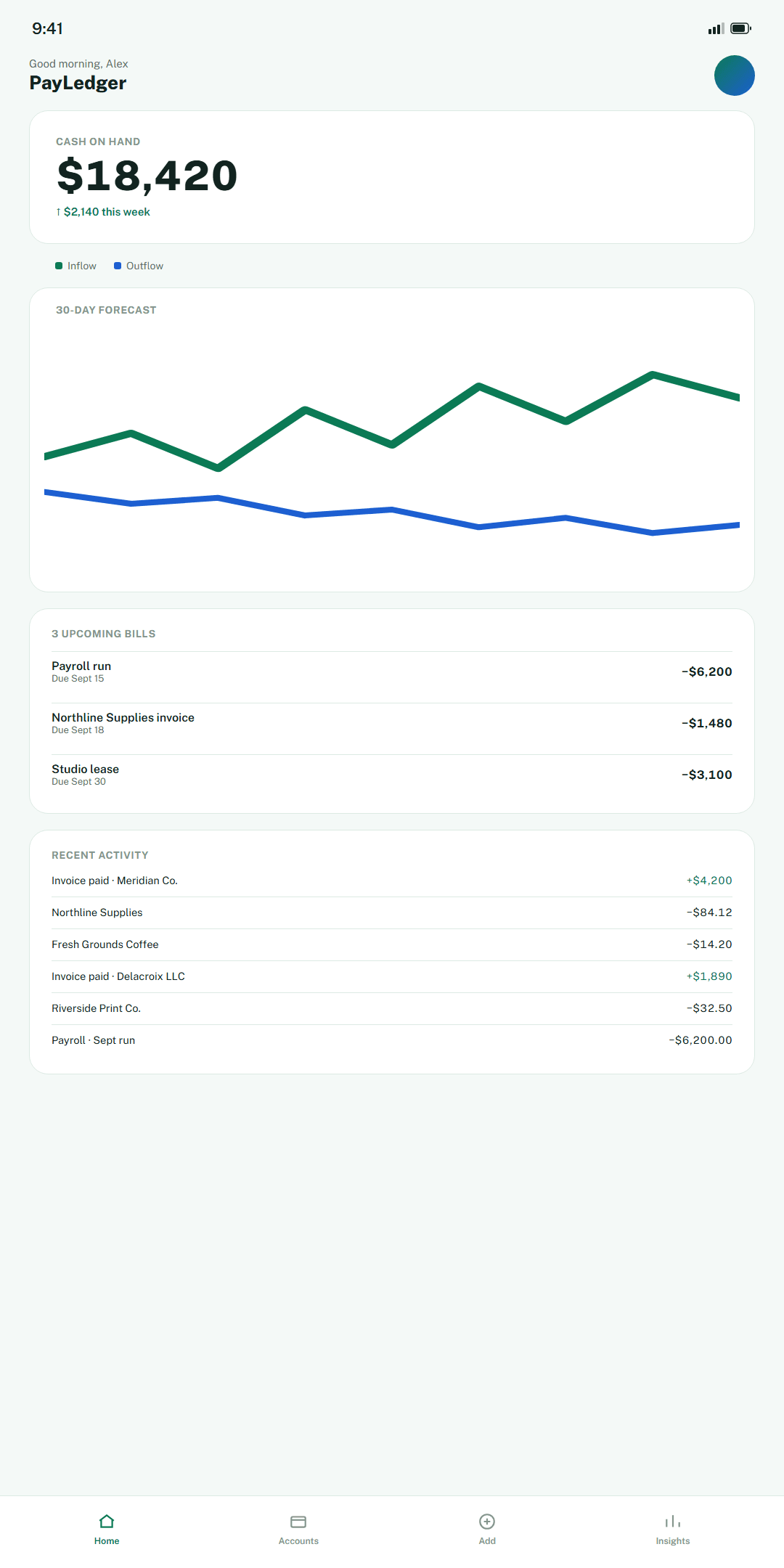Open Fresh Grounds Coffee transaction
The height and width of the screenshot is (1568, 784).
pyautogui.click(x=392, y=944)
